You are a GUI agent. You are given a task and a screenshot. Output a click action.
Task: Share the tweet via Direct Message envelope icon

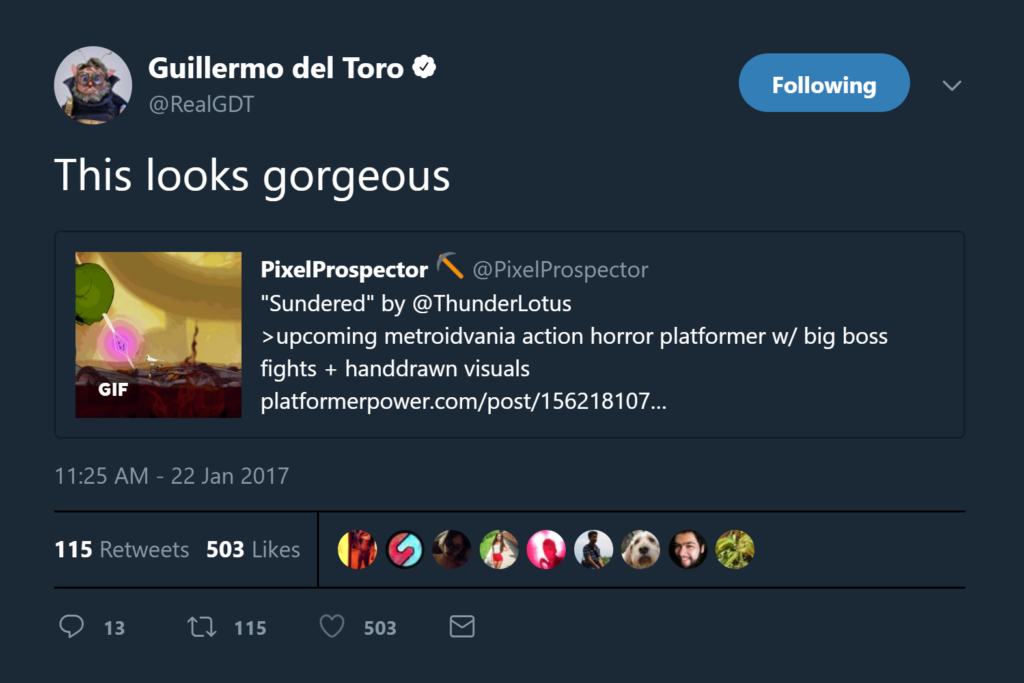click(461, 626)
